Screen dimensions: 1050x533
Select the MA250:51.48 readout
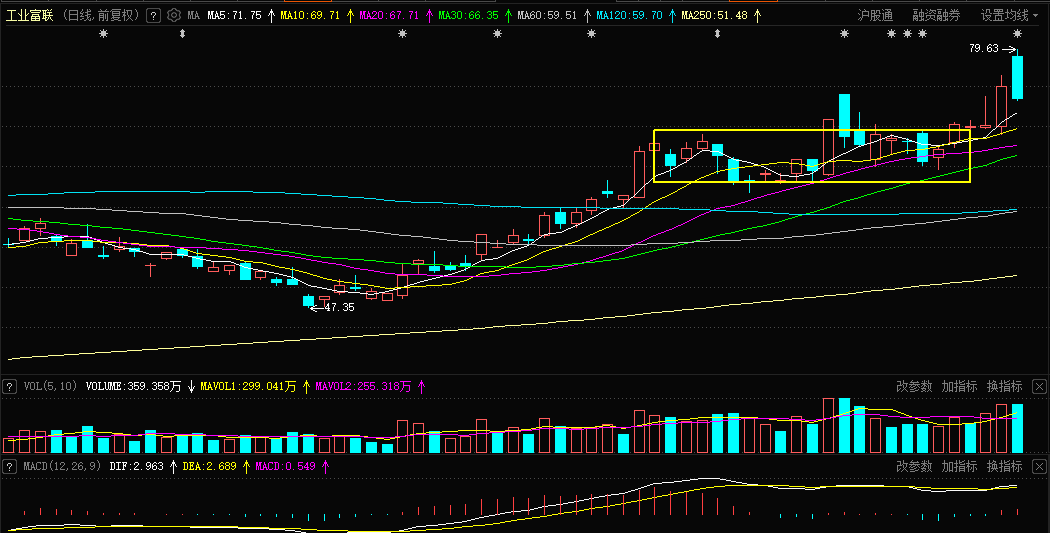tap(715, 15)
